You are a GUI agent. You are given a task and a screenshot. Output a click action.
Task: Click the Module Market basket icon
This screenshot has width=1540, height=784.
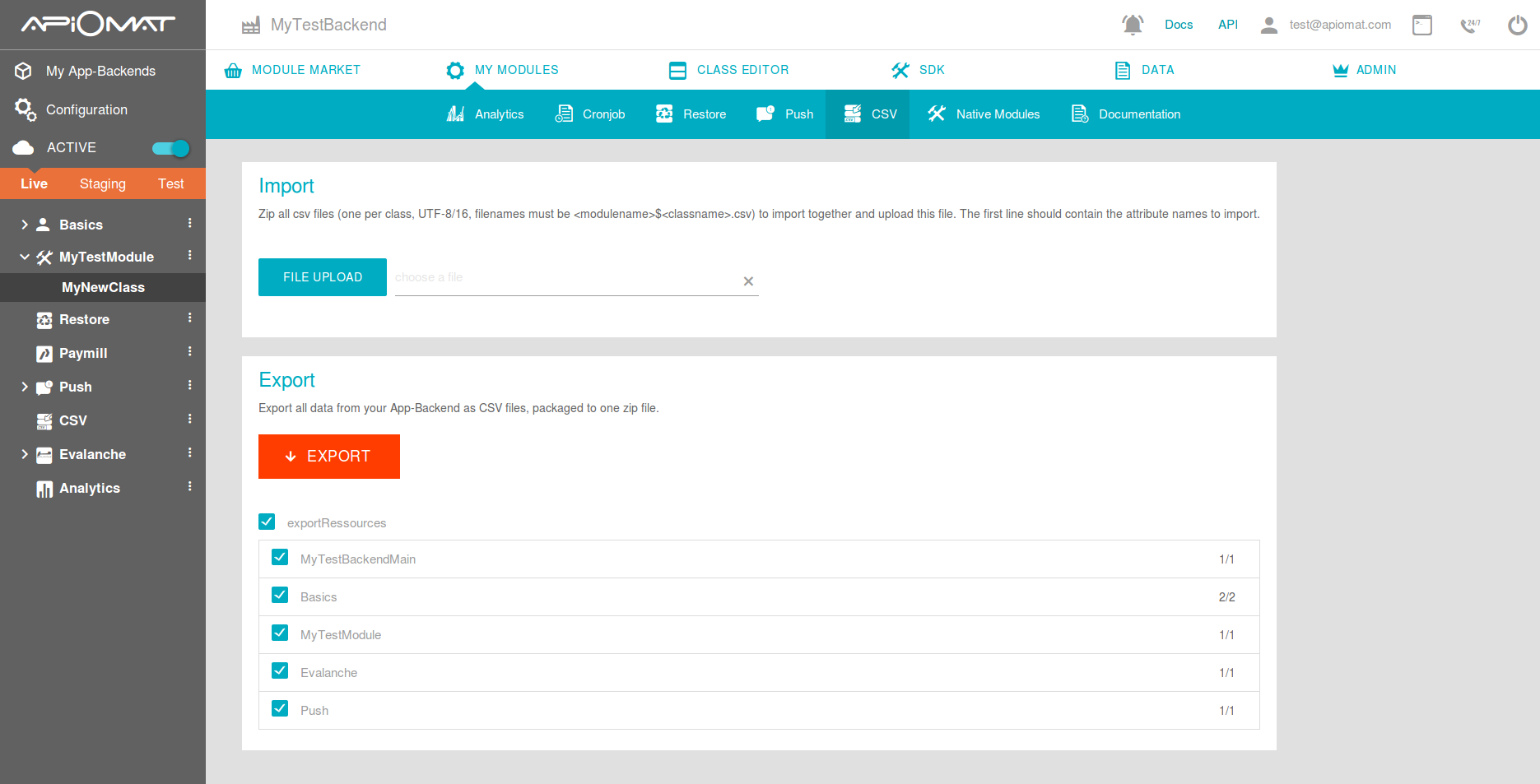(x=233, y=71)
